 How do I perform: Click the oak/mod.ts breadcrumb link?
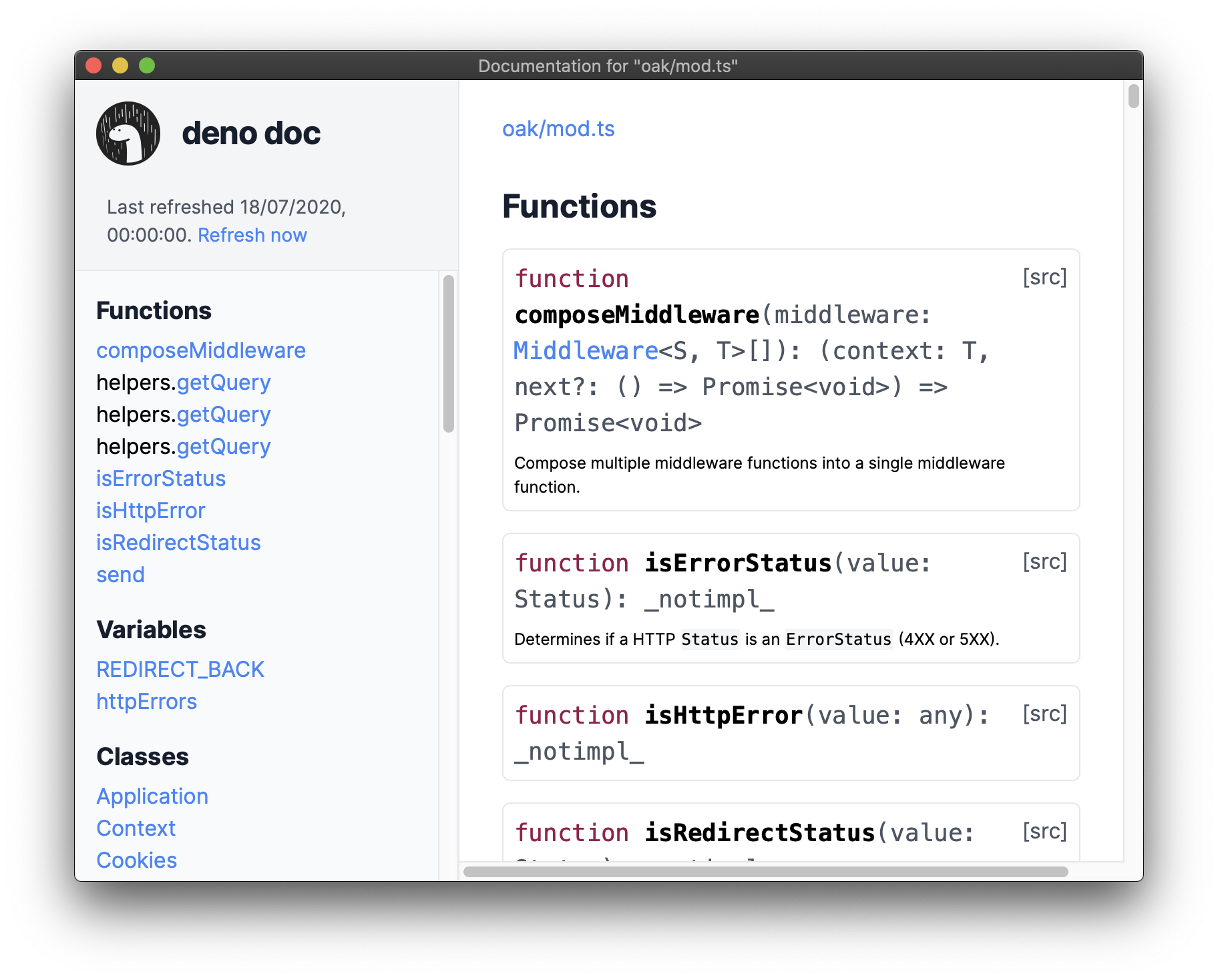click(x=558, y=129)
